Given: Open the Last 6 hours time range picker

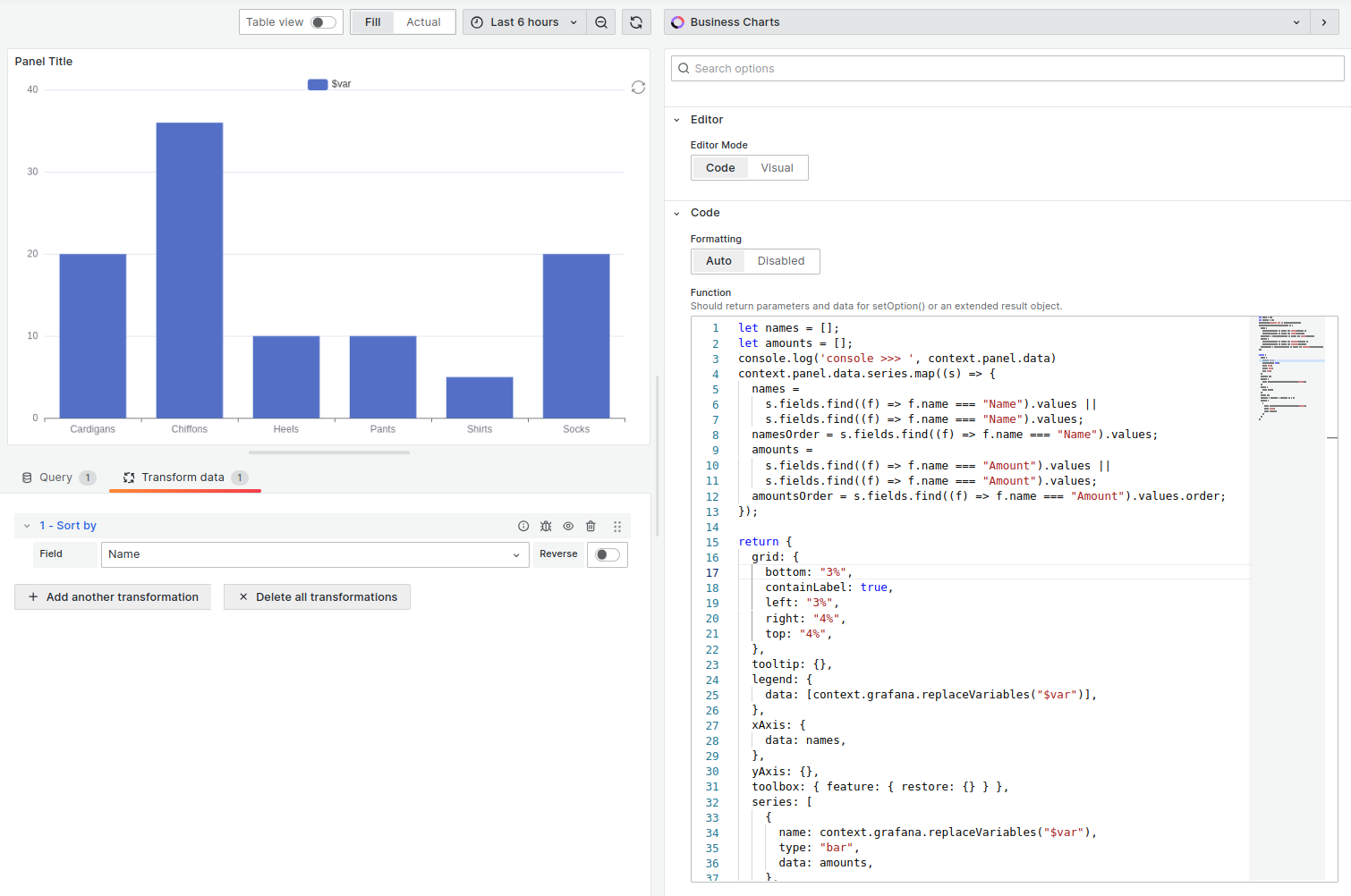Looking at the screenshot, I should point(523,21).
